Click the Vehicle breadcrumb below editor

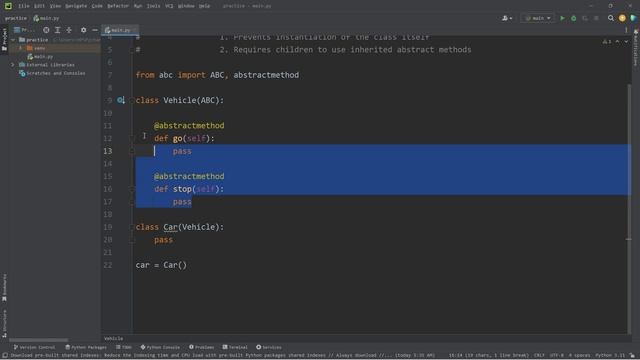tap(113, 338)
